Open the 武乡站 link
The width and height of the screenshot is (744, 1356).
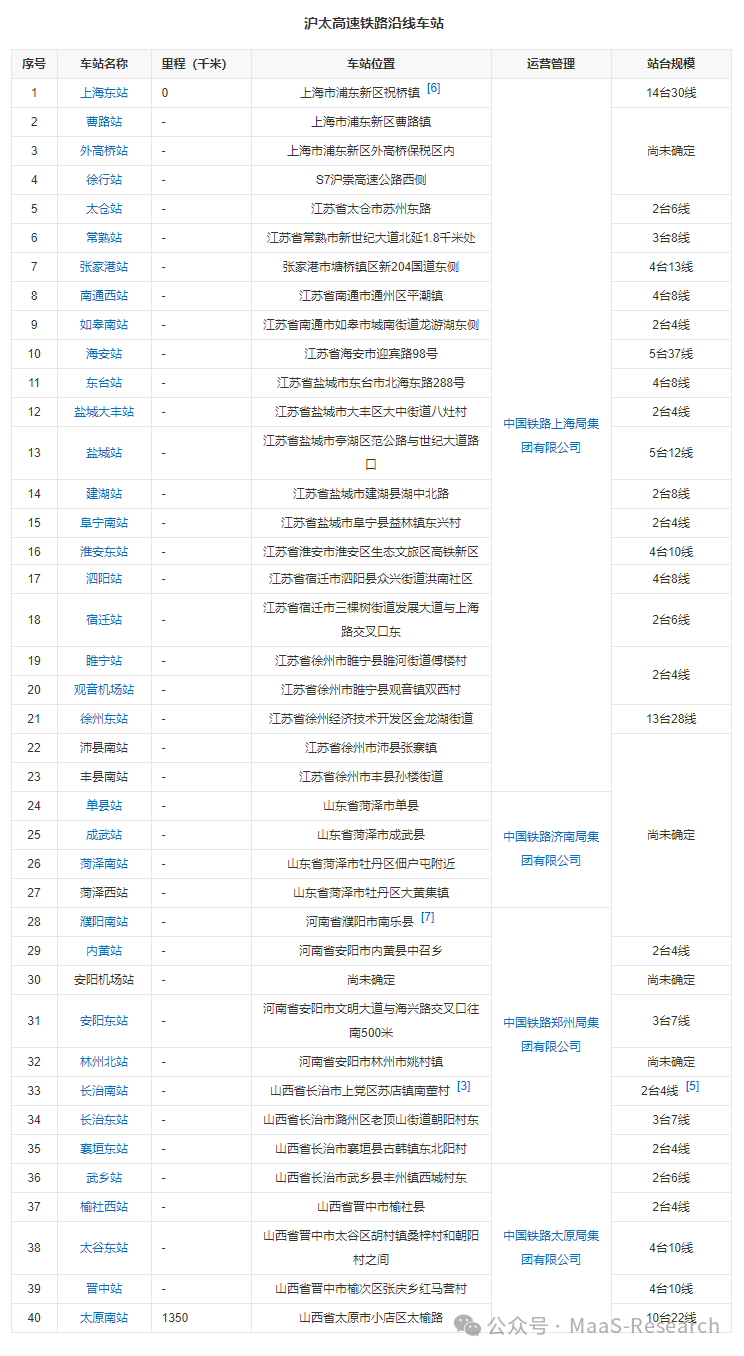[104, 1178]
